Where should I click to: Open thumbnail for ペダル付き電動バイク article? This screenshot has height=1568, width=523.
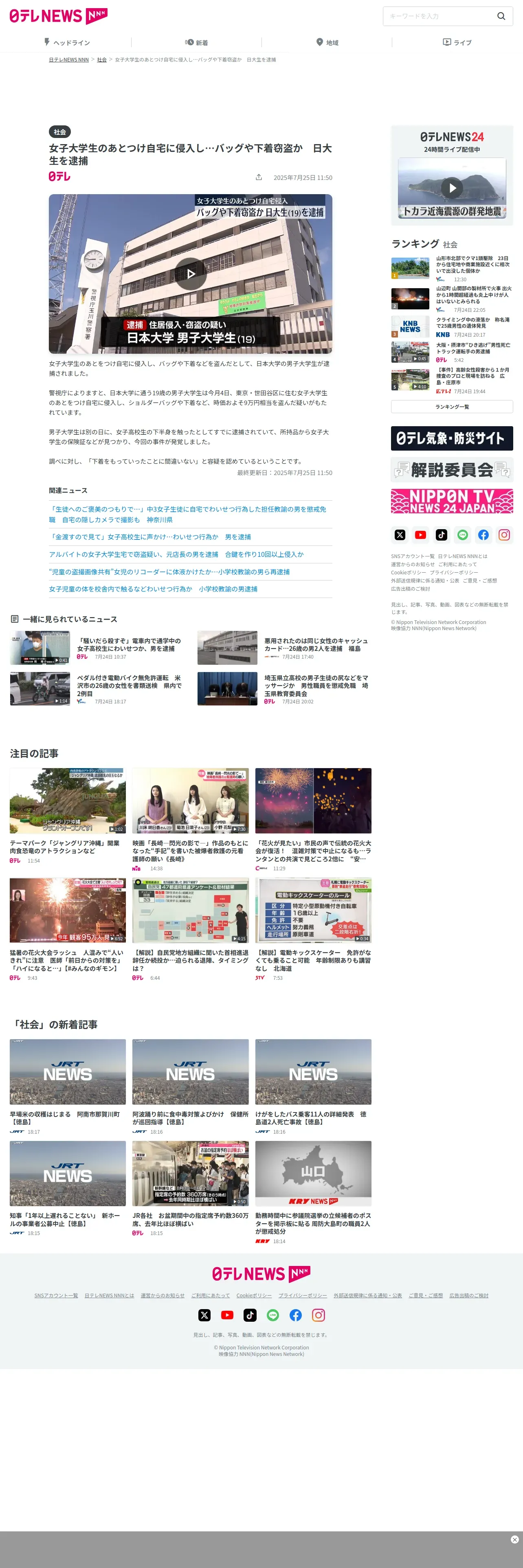tap(40, 688)
